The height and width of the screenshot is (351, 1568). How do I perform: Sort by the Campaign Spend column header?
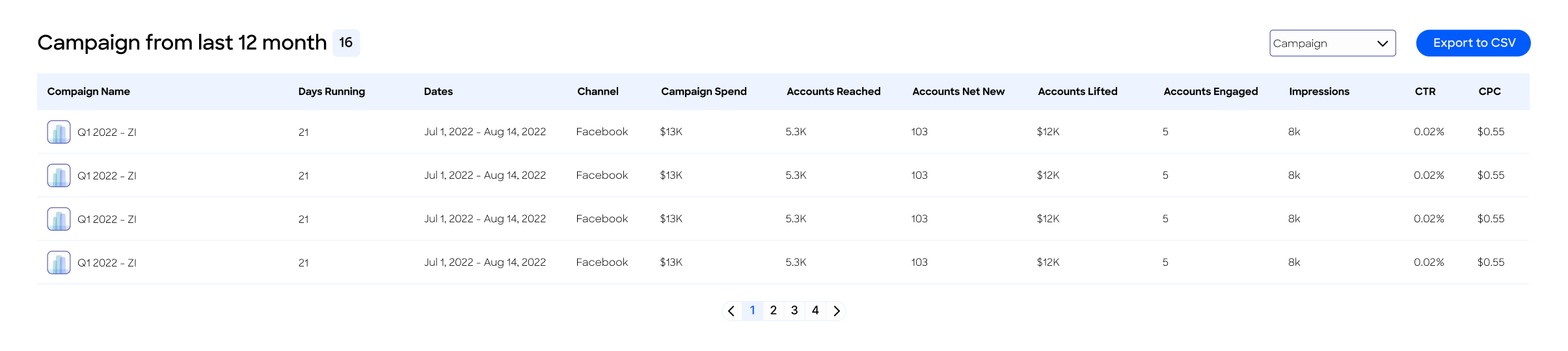point(703,92)
